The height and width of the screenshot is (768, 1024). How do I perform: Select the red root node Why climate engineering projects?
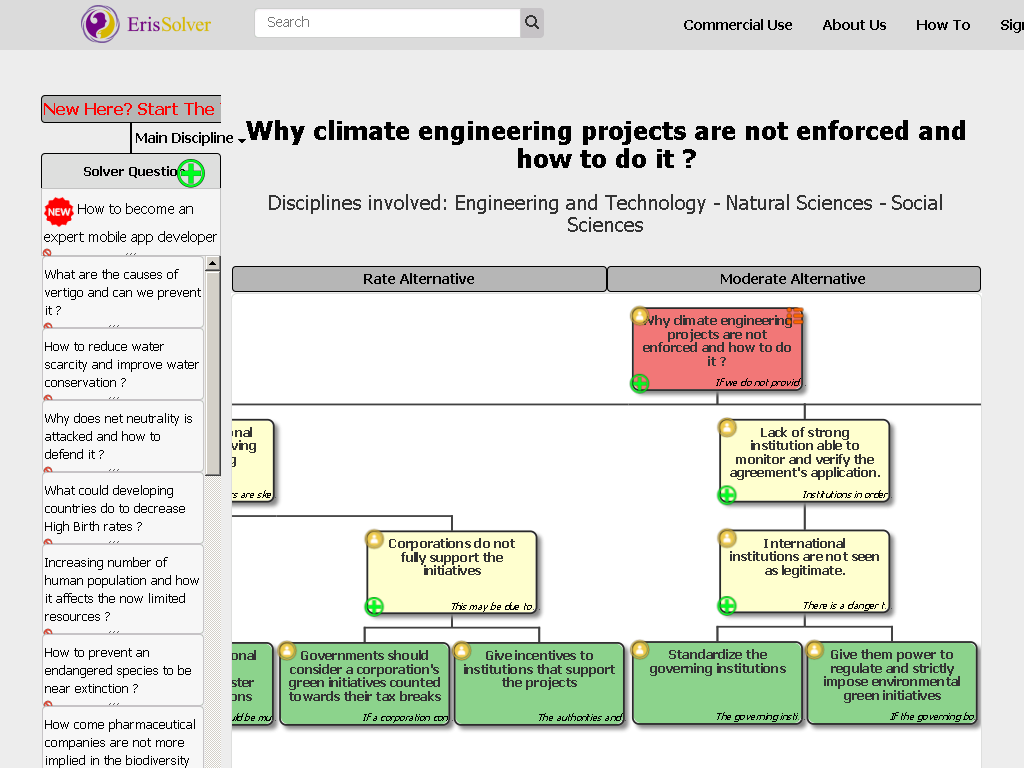[717, 349]
